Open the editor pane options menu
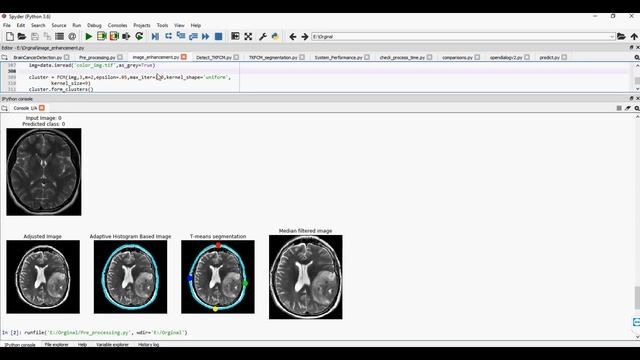Viewport: 640px width, 360px height. (x=637, y=58)
